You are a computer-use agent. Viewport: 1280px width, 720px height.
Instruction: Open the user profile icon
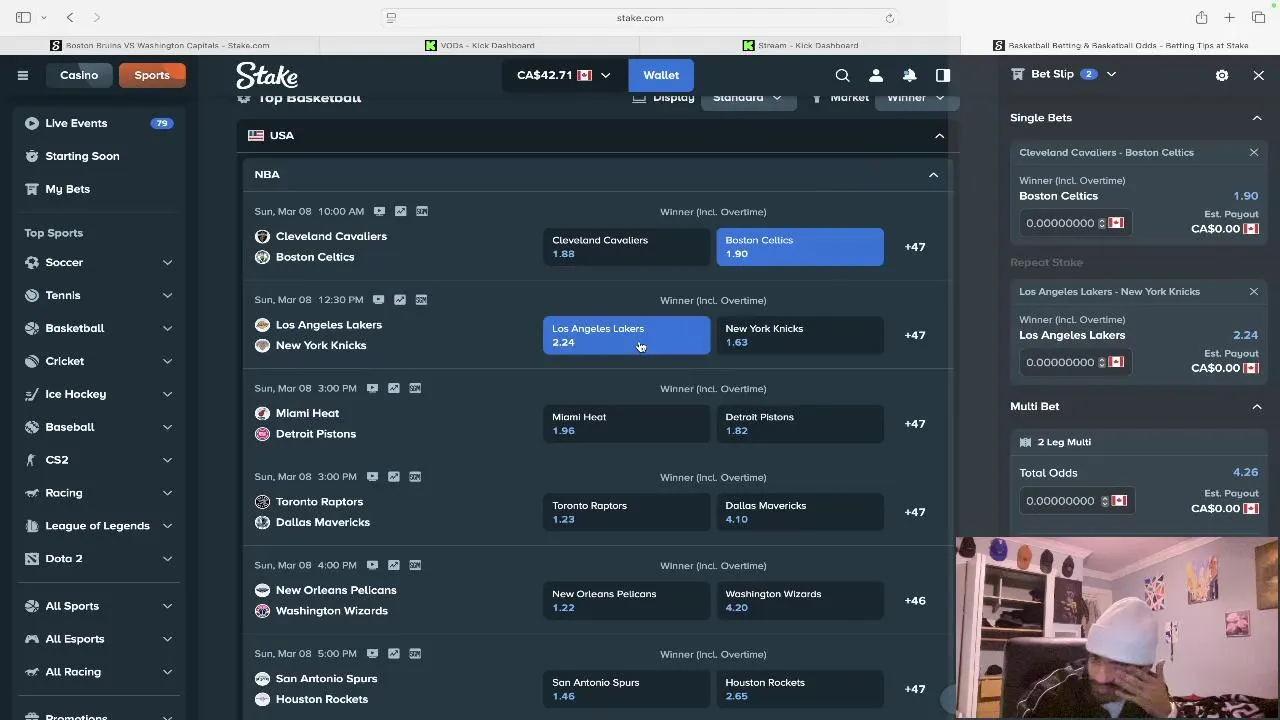click(876, 75)
